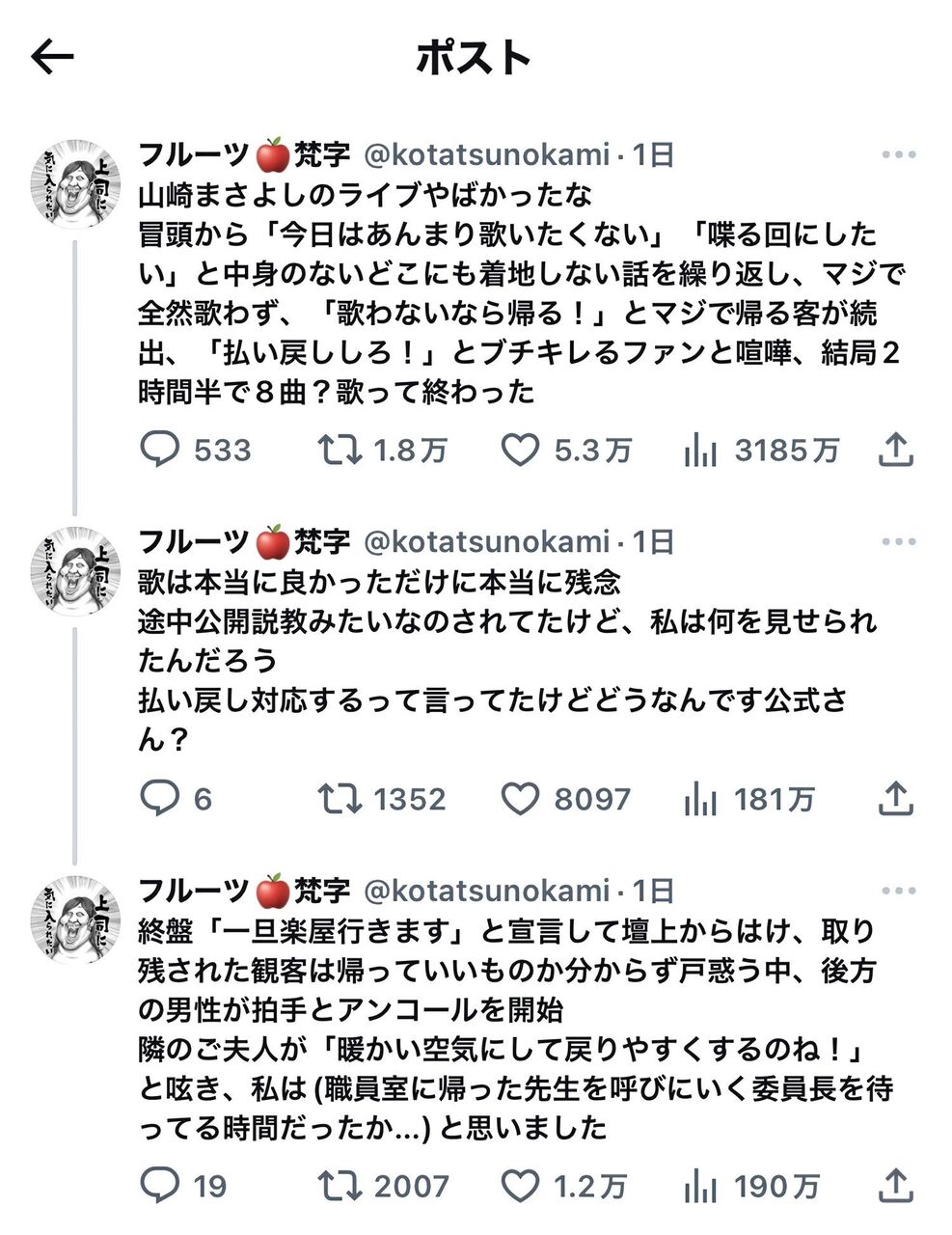
Task: Open profile avatar on second post
Action: [76, 571]
